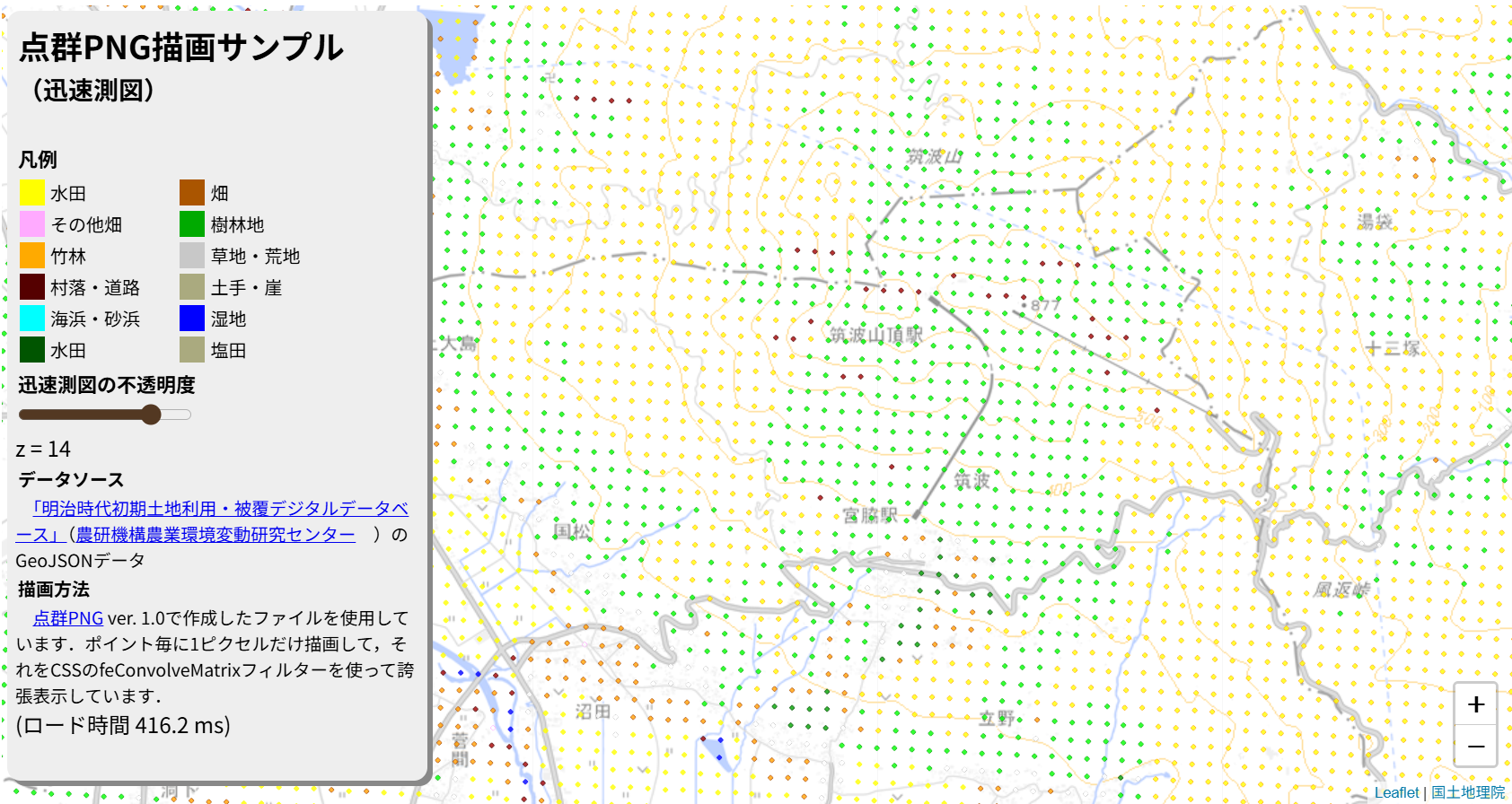Click the yellow 水田 legend swatch
This screenshot has width=1512, height=804.
point(32,193)
